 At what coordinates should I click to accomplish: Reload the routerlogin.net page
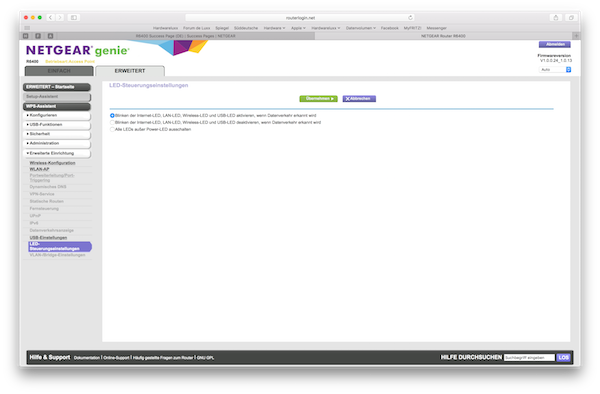click(x=410, y=18)
